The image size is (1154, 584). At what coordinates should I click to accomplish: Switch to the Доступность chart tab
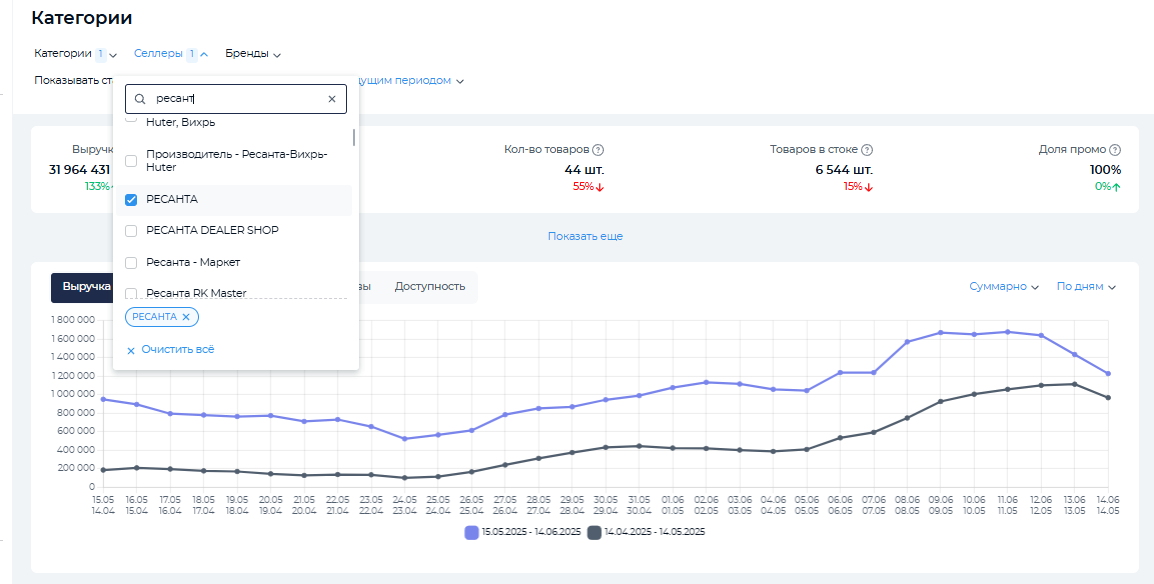pyautogui.click(x=430, y=287)
